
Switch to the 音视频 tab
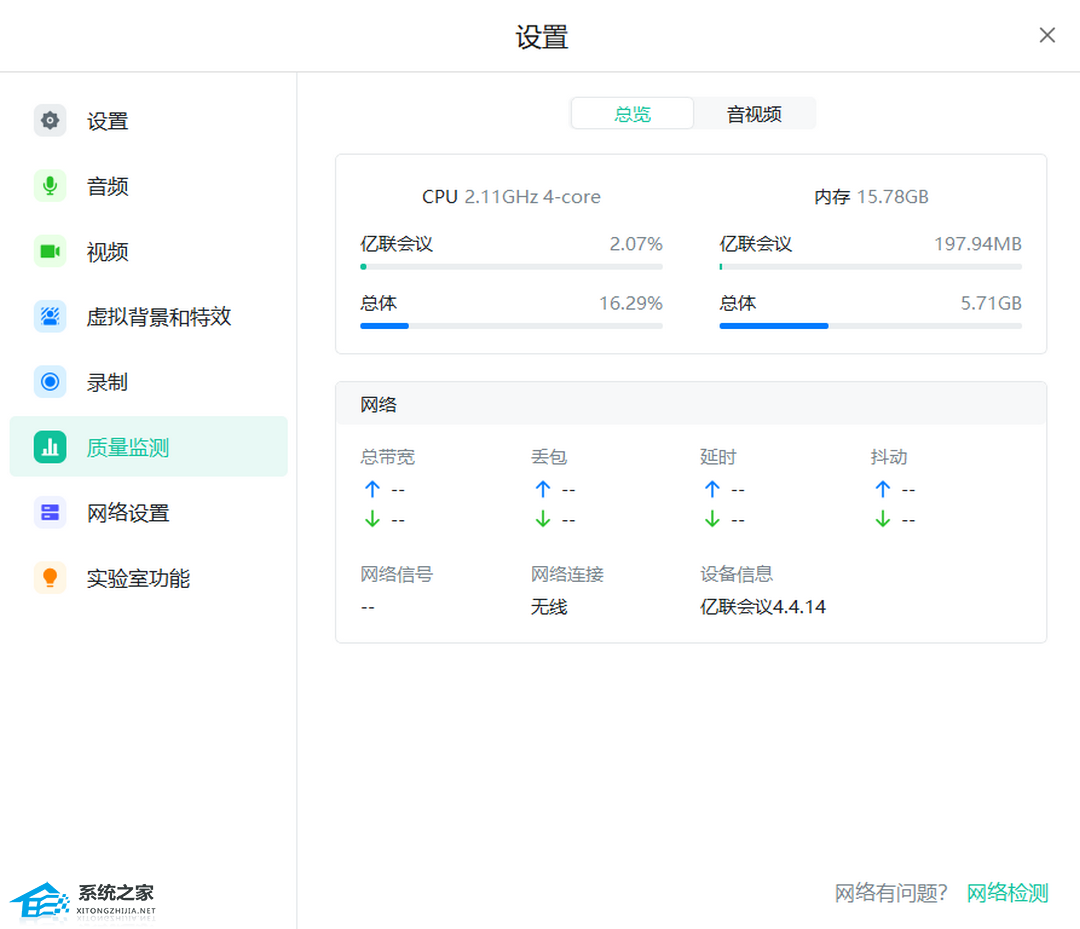[x=754, y=114]
